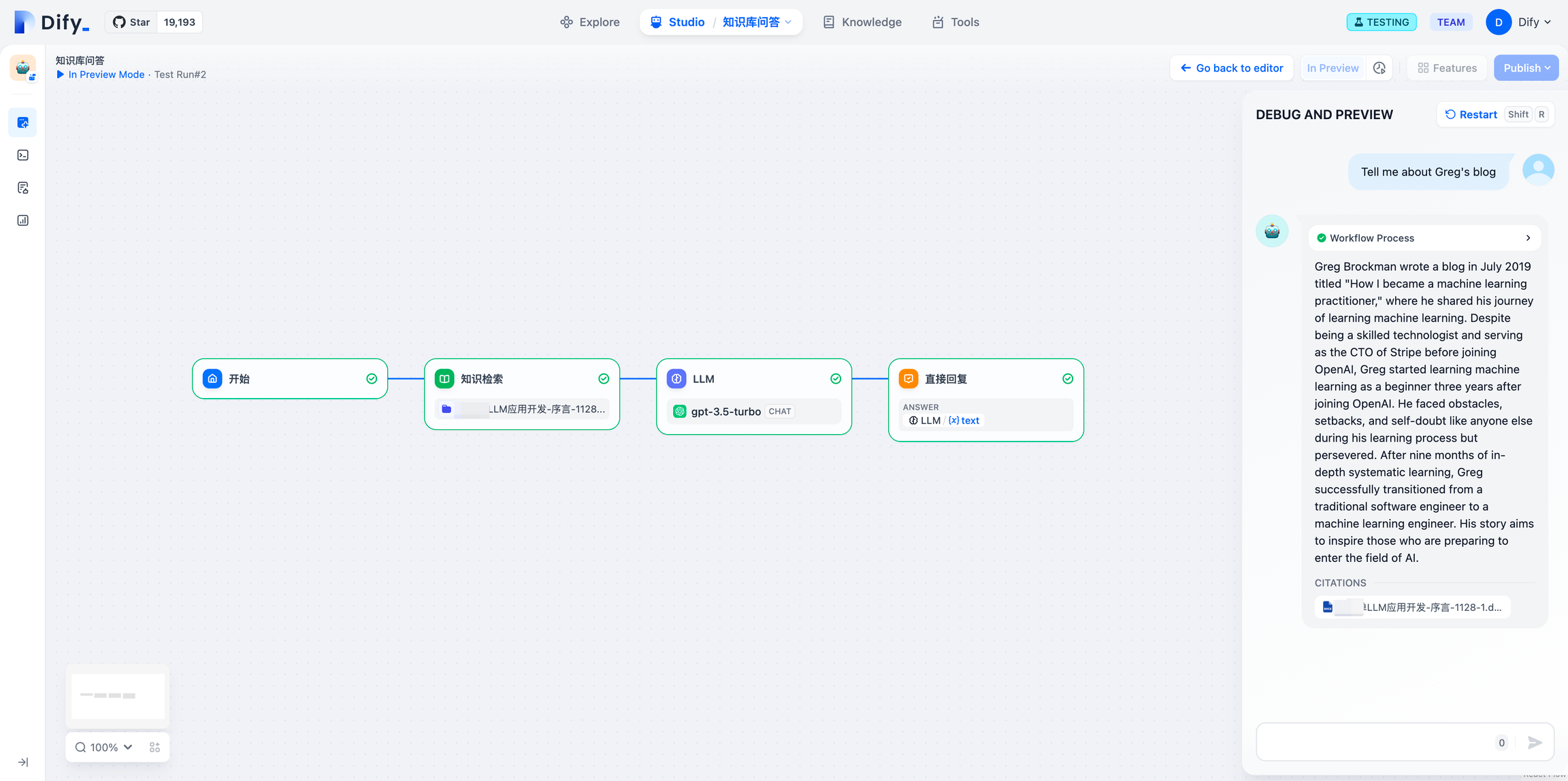1568x781 pixels.
Task: Open the orchestrate workflow sidebar icon
Action: click(x=22, y=122)
